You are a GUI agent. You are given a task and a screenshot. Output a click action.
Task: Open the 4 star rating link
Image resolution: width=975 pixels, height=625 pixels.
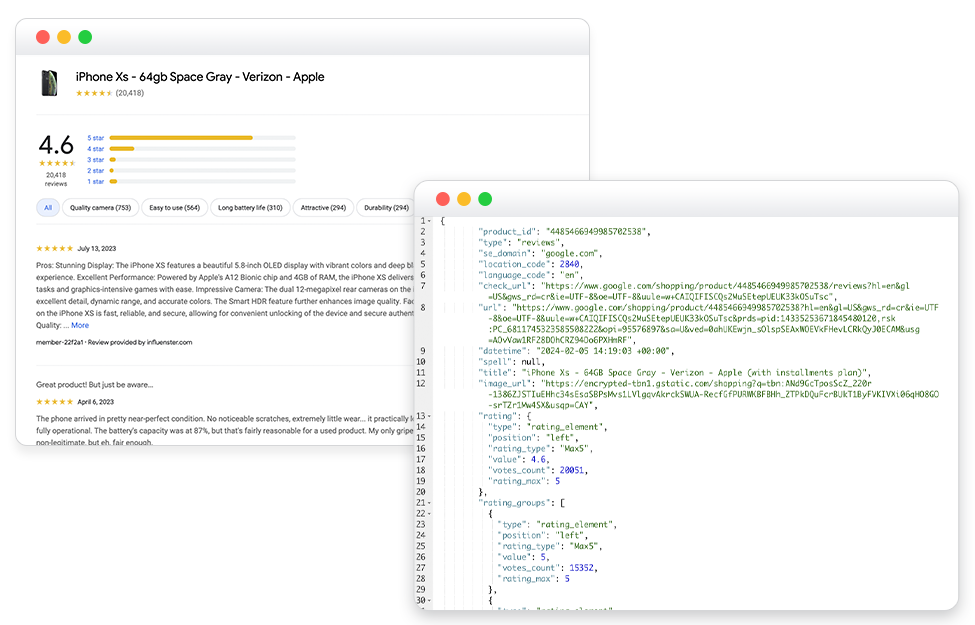point(96,149)
